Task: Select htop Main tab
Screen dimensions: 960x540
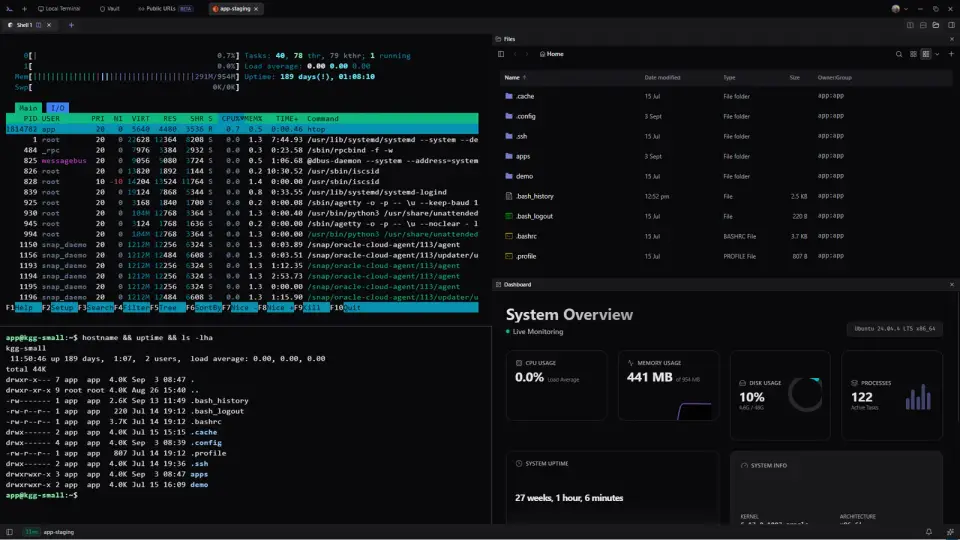Action: 28,108
